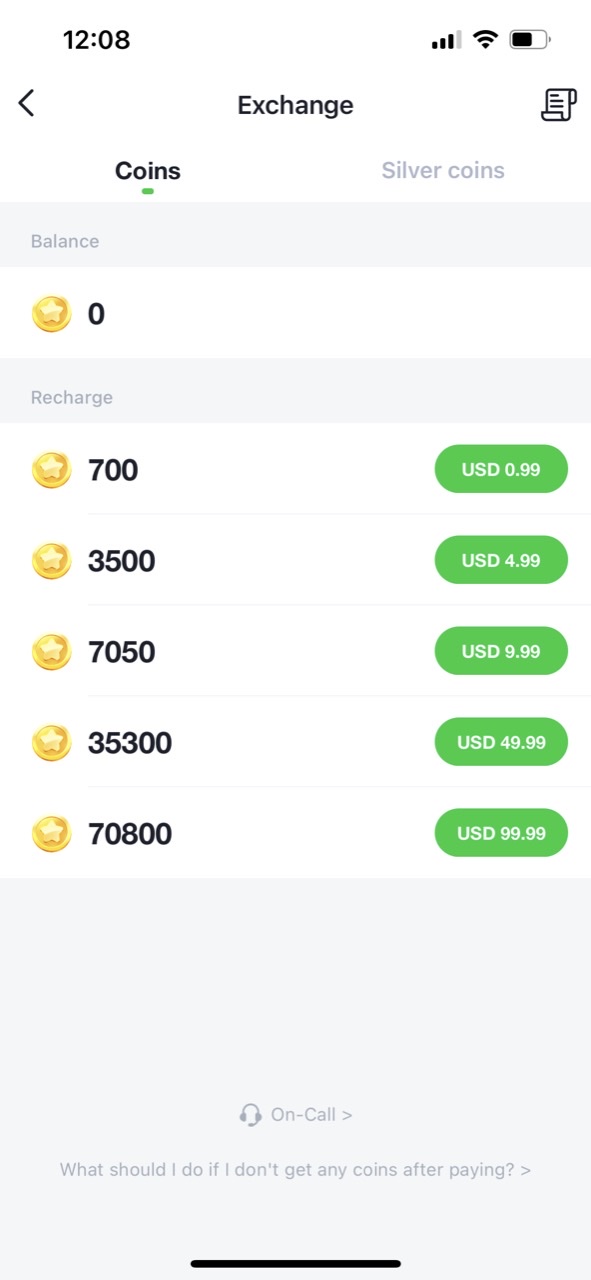Viewport: 591px width, 1280px height.
Task: Buy 3500 coins for USD 4.99
Action: pos(500,560)
